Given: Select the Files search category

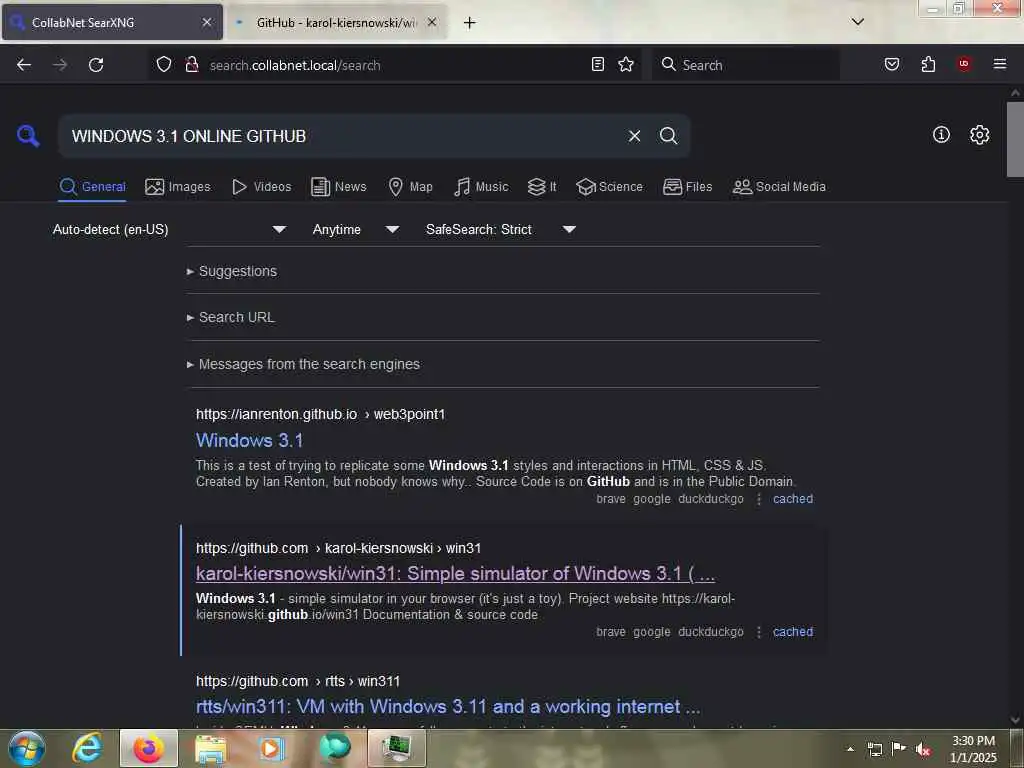Looking at the screenshot, I should pos(687,187).
